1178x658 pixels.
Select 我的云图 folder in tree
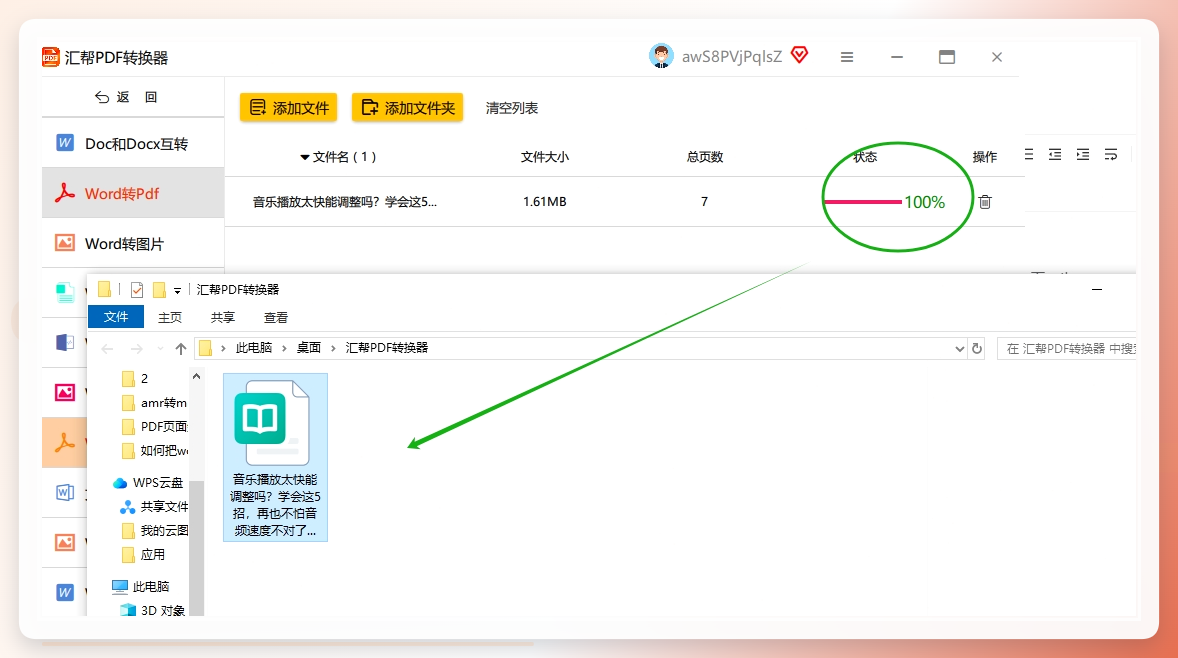pyautogui.click(x=154, y=530)
